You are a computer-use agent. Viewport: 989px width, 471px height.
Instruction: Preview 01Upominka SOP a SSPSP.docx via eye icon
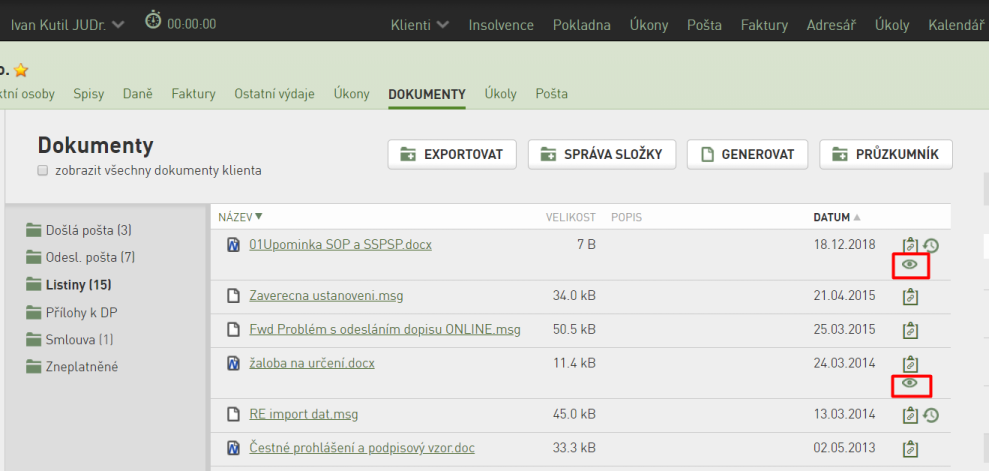910,265
